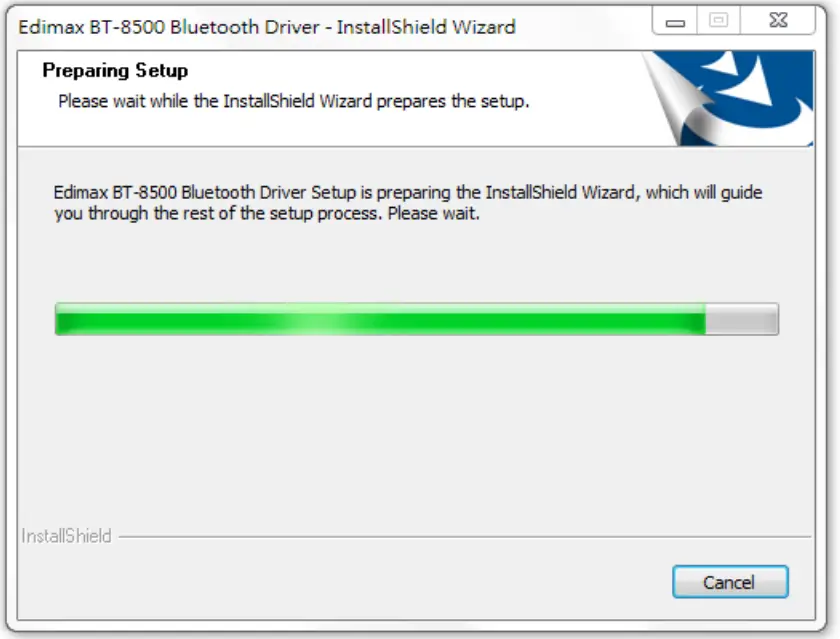Select the "Preparing Setup" heading
840x639 pixels.
115,70
